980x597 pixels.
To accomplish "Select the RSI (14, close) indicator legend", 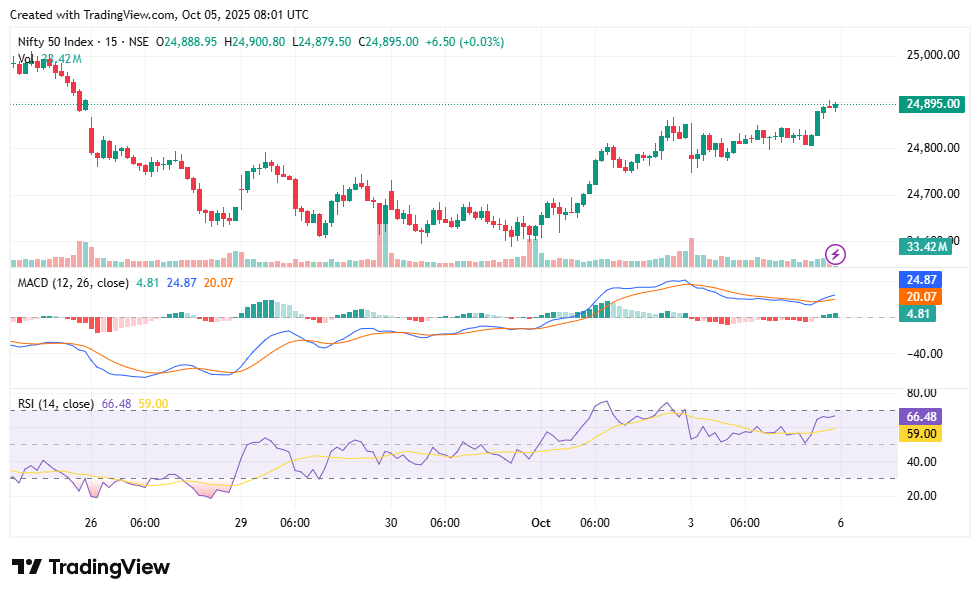I will coord(56,404).
